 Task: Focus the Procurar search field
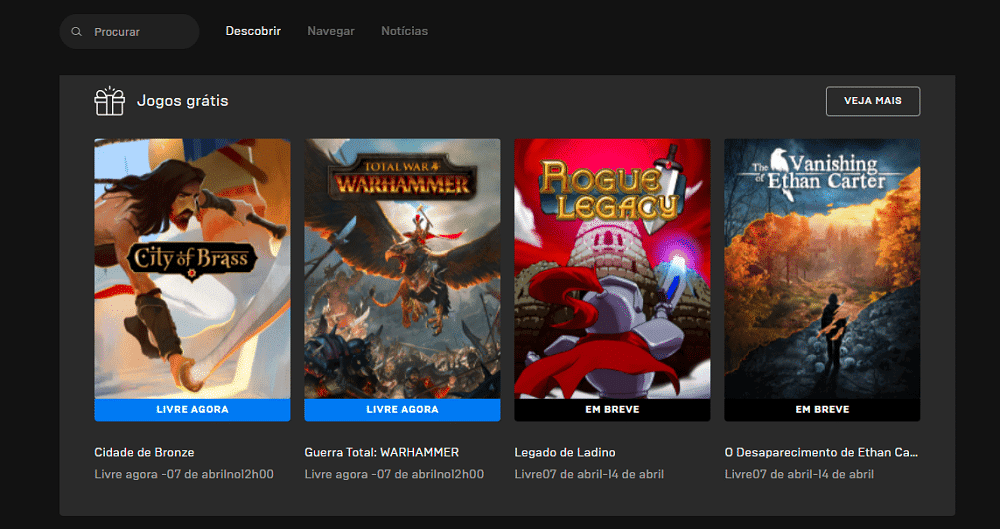coord(129,31)
